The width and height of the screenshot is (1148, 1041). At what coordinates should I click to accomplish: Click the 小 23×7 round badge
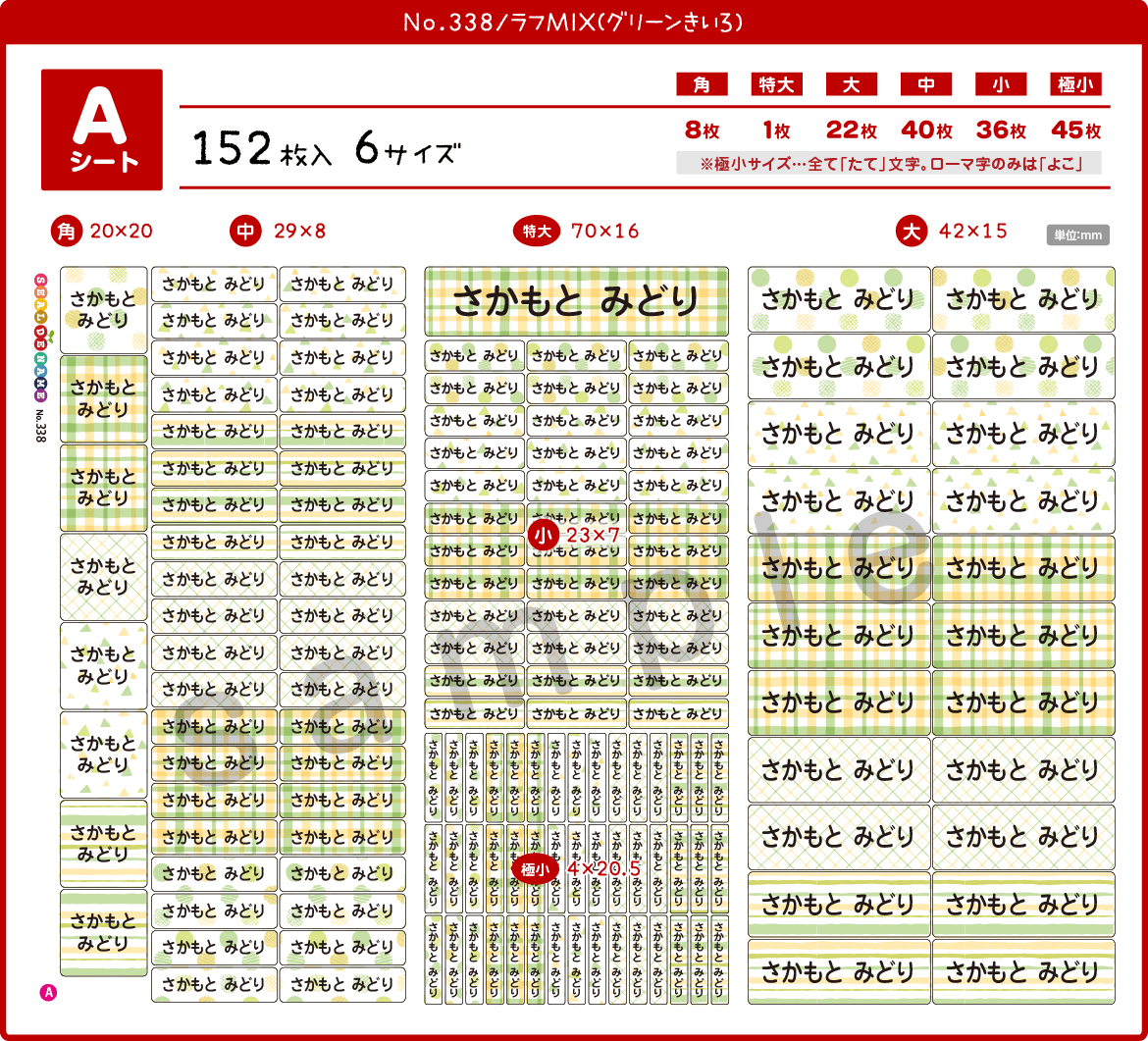coord(544,535)
